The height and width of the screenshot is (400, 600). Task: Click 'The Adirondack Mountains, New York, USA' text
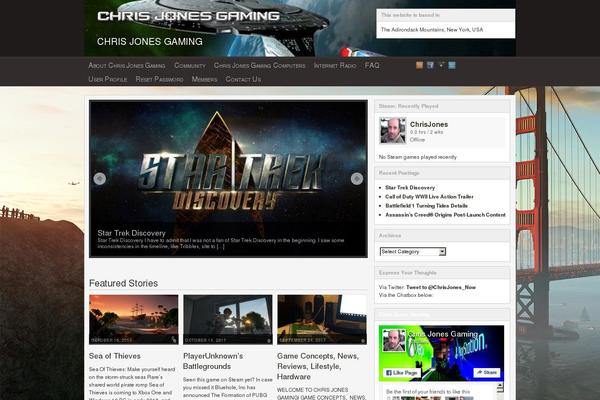(x=432, y=29)
